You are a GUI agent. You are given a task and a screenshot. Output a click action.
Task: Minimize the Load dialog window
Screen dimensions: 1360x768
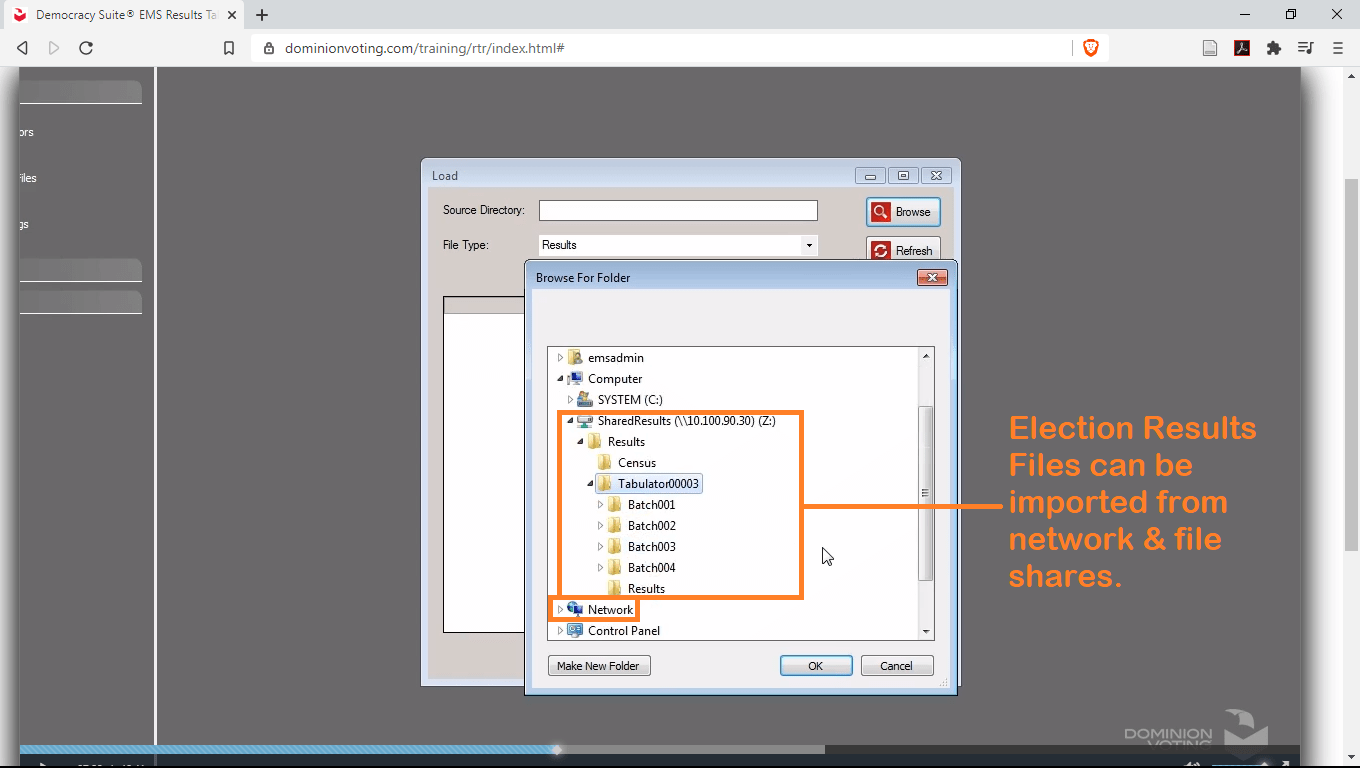(870, 176)
